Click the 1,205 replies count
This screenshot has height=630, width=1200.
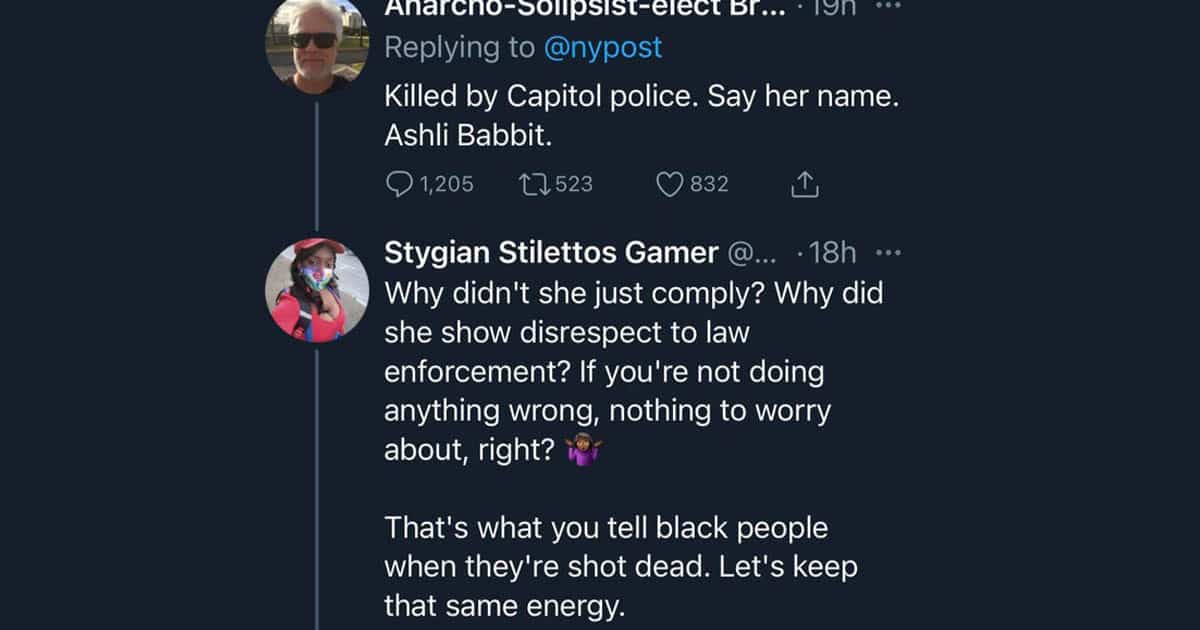coord(444,184)
